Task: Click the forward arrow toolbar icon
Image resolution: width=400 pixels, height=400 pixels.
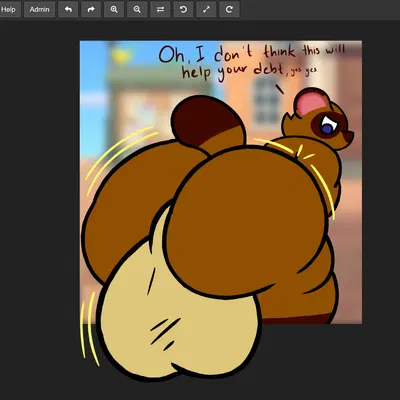Action: pos(91,9)
